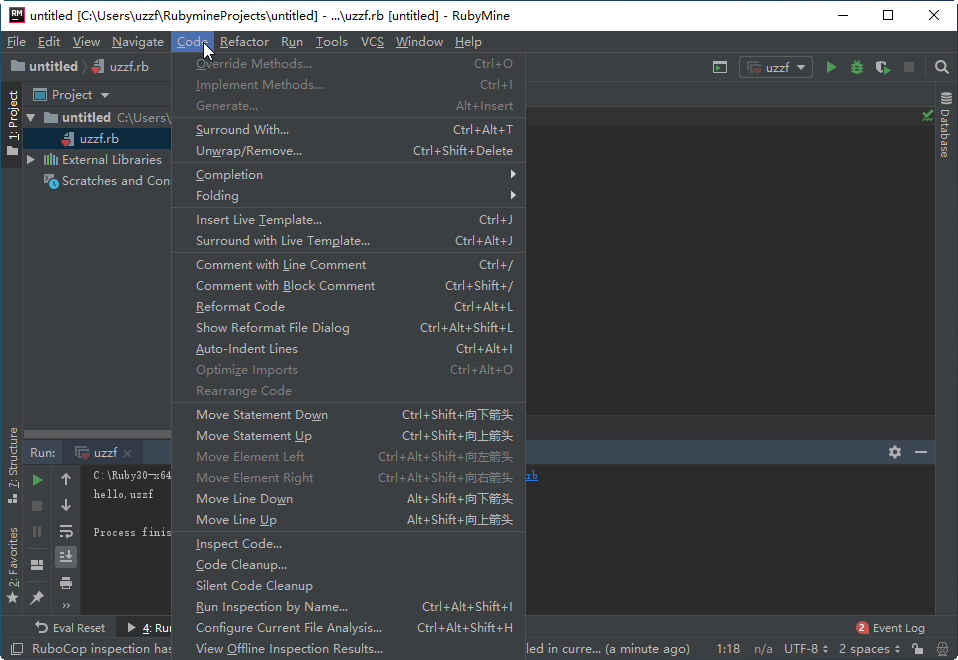Open the Event Log

pyautogui.click(x=891, y=628)
